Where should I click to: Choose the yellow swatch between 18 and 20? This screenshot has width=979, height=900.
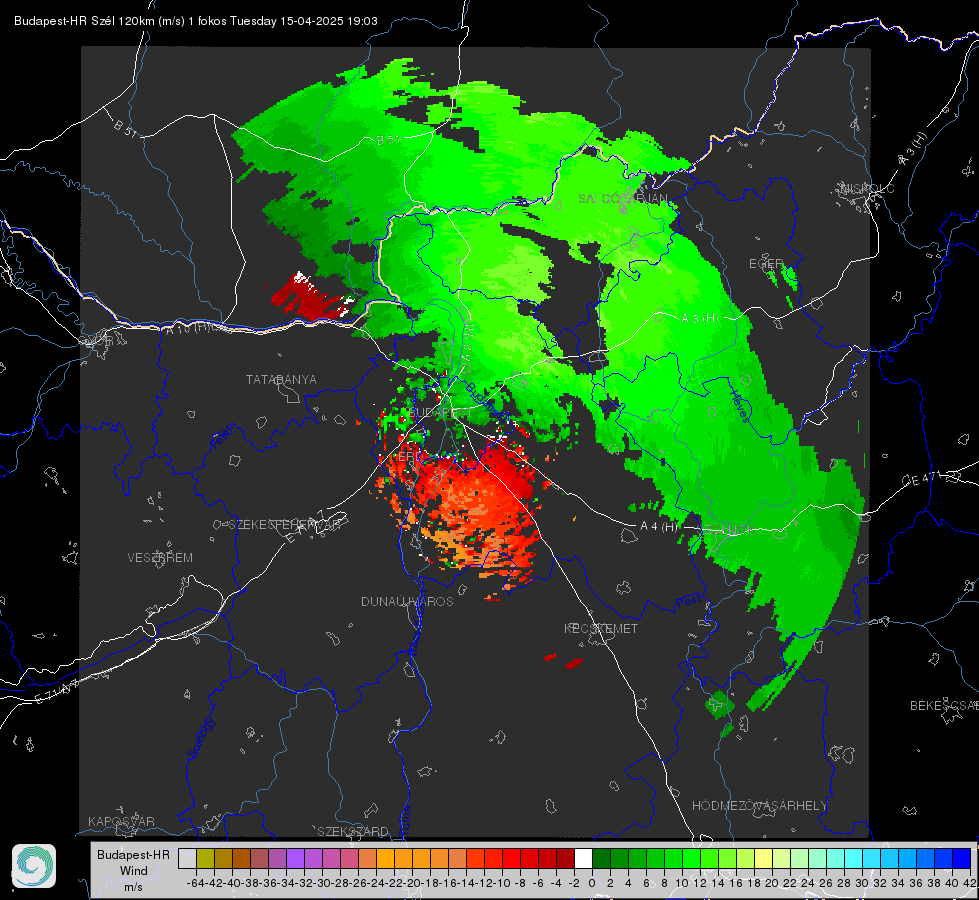click(x=763, y=859)
